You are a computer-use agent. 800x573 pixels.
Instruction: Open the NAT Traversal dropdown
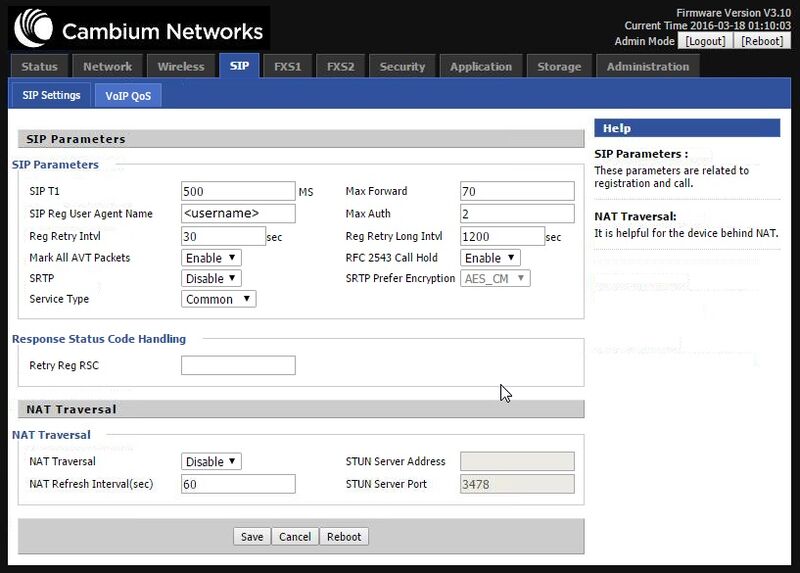point(211,462)
